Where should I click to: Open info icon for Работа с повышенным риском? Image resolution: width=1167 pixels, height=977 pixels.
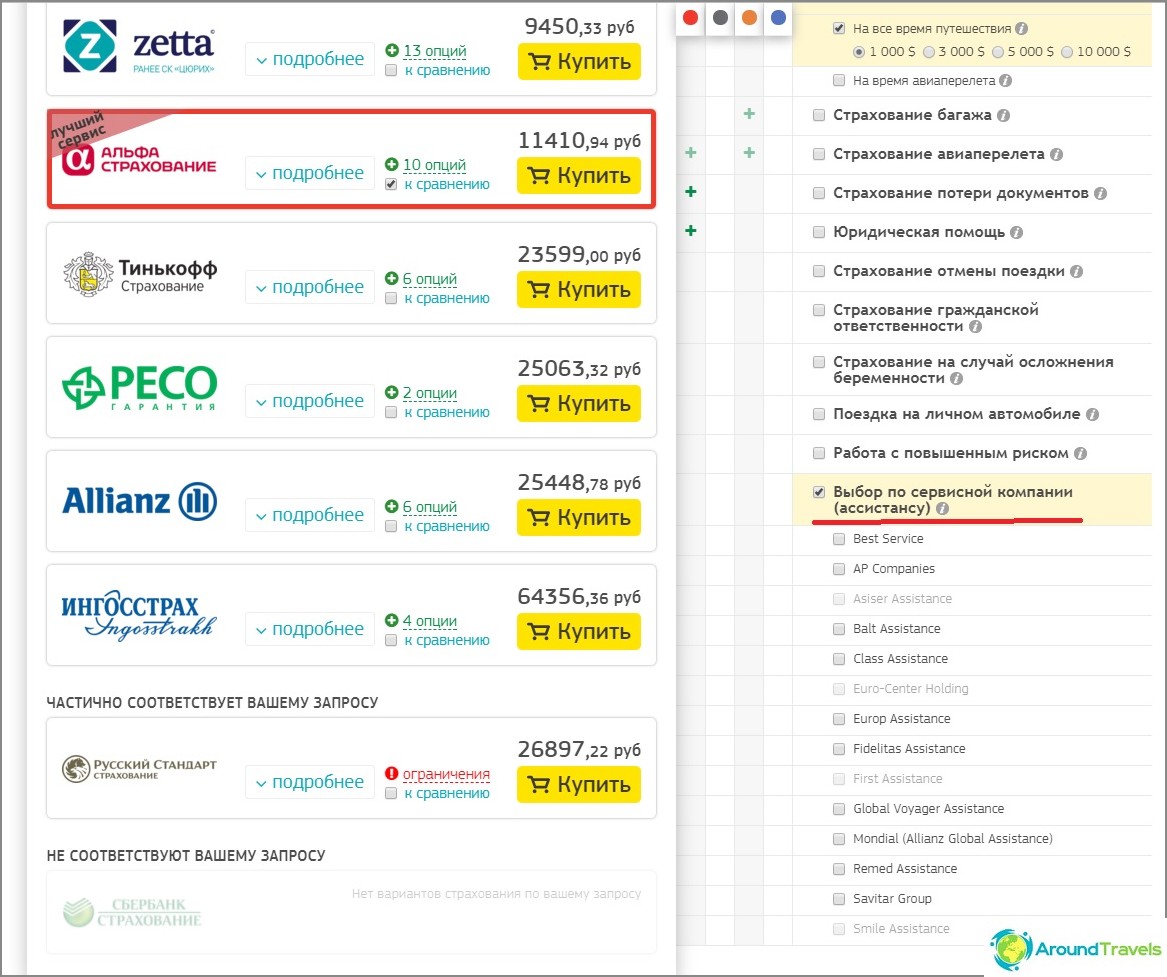(x=1080, y=453)
